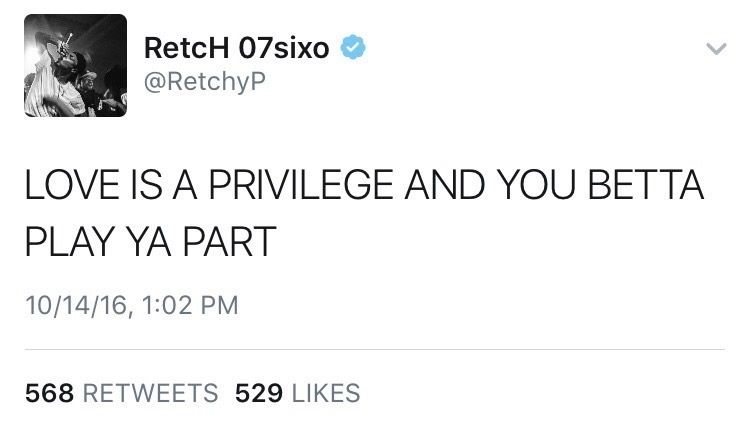The image size is (750, 430).
Task: Select the tweet text LOVE IS A PRIVILEGE
Action: (209, 185)
